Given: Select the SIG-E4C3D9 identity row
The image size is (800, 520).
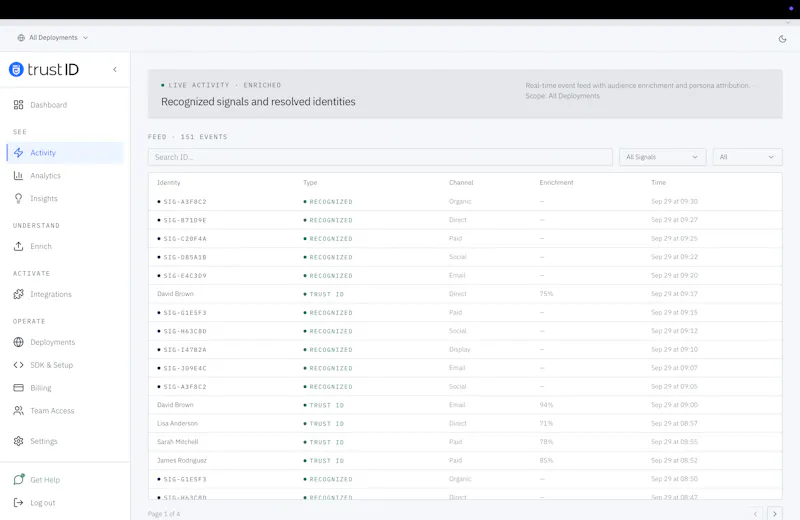Looking at the screenshot, I should pyautogui.click(x=465, y=276).
